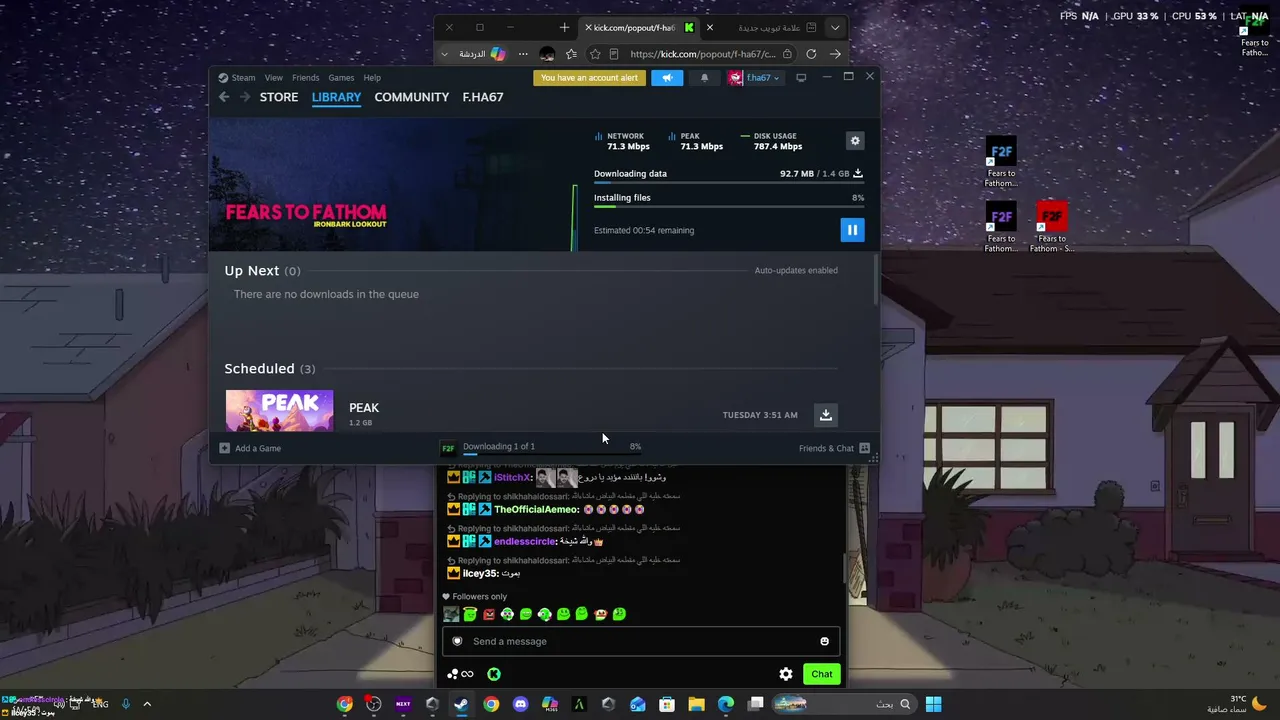Image resolution: width=1280 pixels, height=720 pixels.
Task: Open the browser favorites list icon
Action: tap(571, 54)
